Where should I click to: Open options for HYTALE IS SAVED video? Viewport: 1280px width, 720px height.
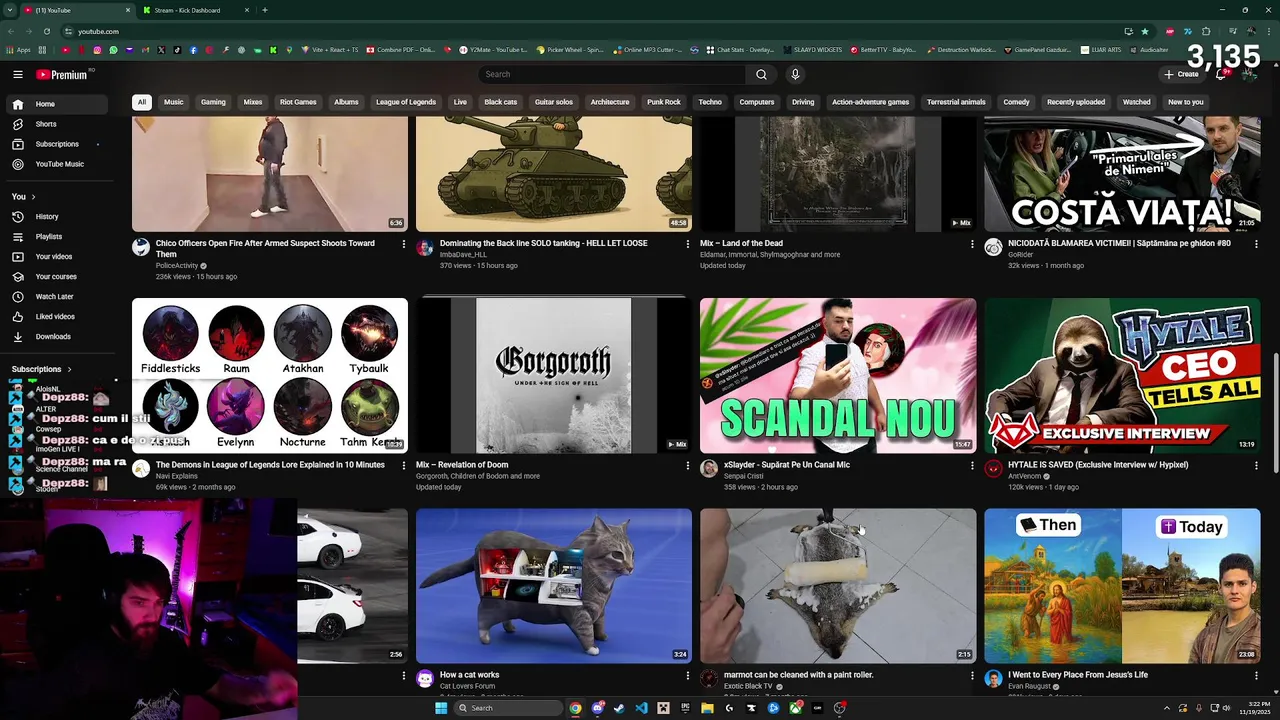1256,466
